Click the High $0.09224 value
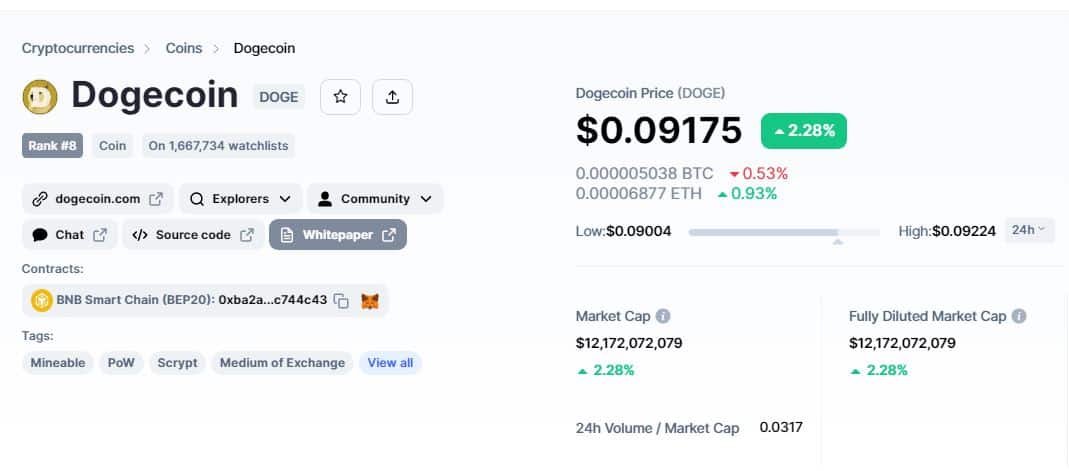This screenshot has height=471, width=1069. pos(964,232)
